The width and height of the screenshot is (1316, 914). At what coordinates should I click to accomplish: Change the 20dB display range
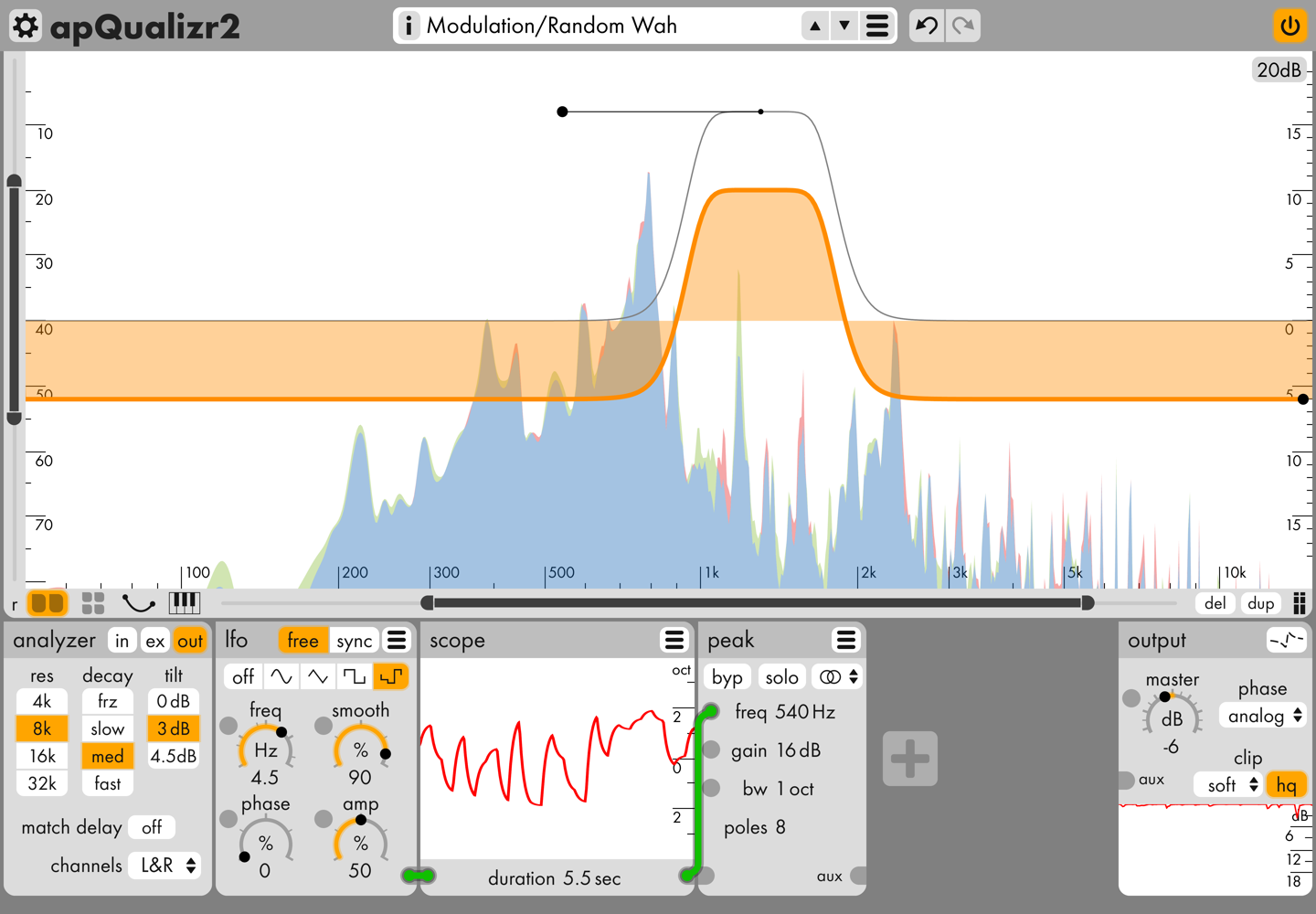pyautogui.click(x=1279, y=69)
